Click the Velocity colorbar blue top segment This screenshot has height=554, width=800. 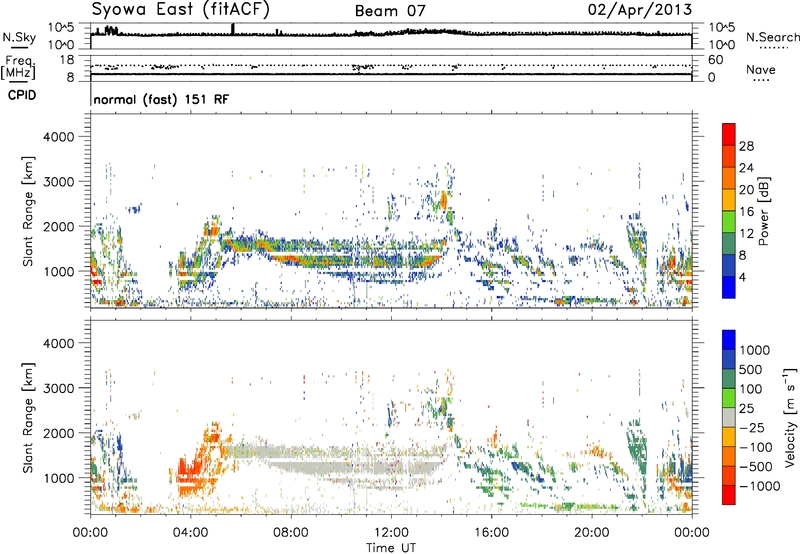(x=729, y=340)
